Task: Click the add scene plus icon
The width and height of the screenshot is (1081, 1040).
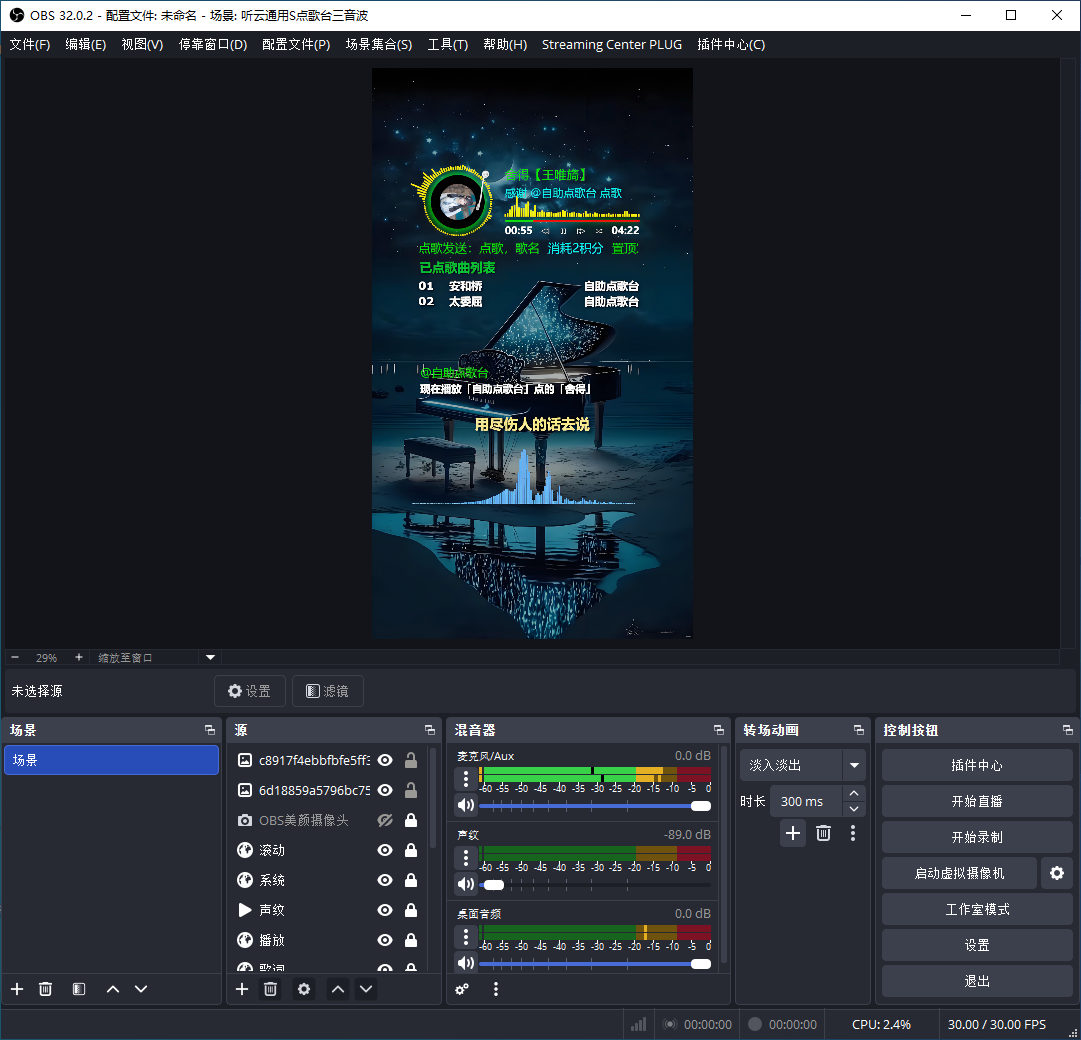Action: click(17, 989)
